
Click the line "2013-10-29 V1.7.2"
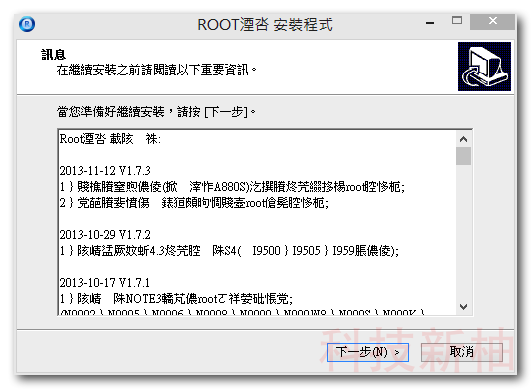click(105, 235)
